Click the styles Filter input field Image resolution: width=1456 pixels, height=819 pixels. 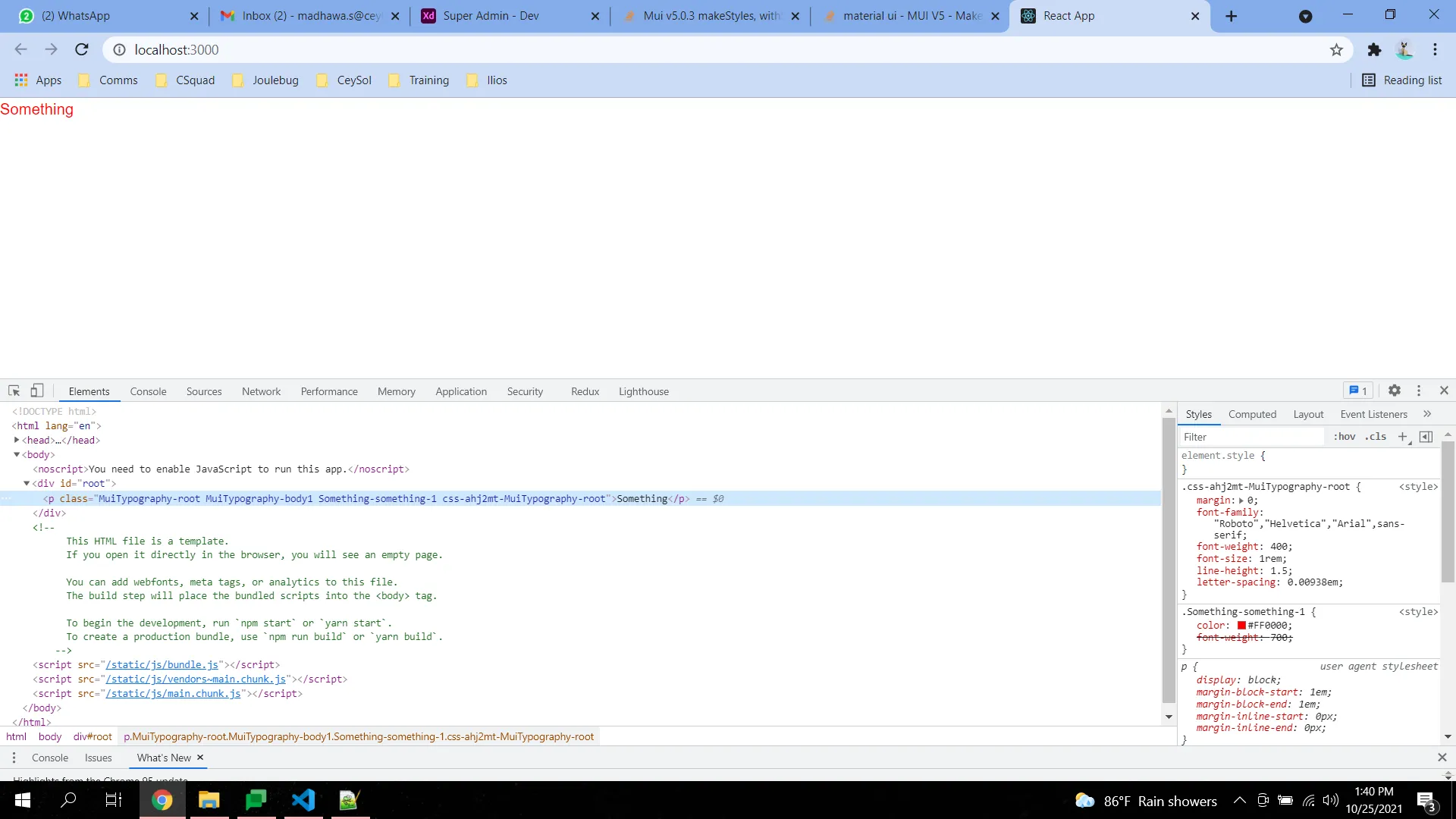1251,437
